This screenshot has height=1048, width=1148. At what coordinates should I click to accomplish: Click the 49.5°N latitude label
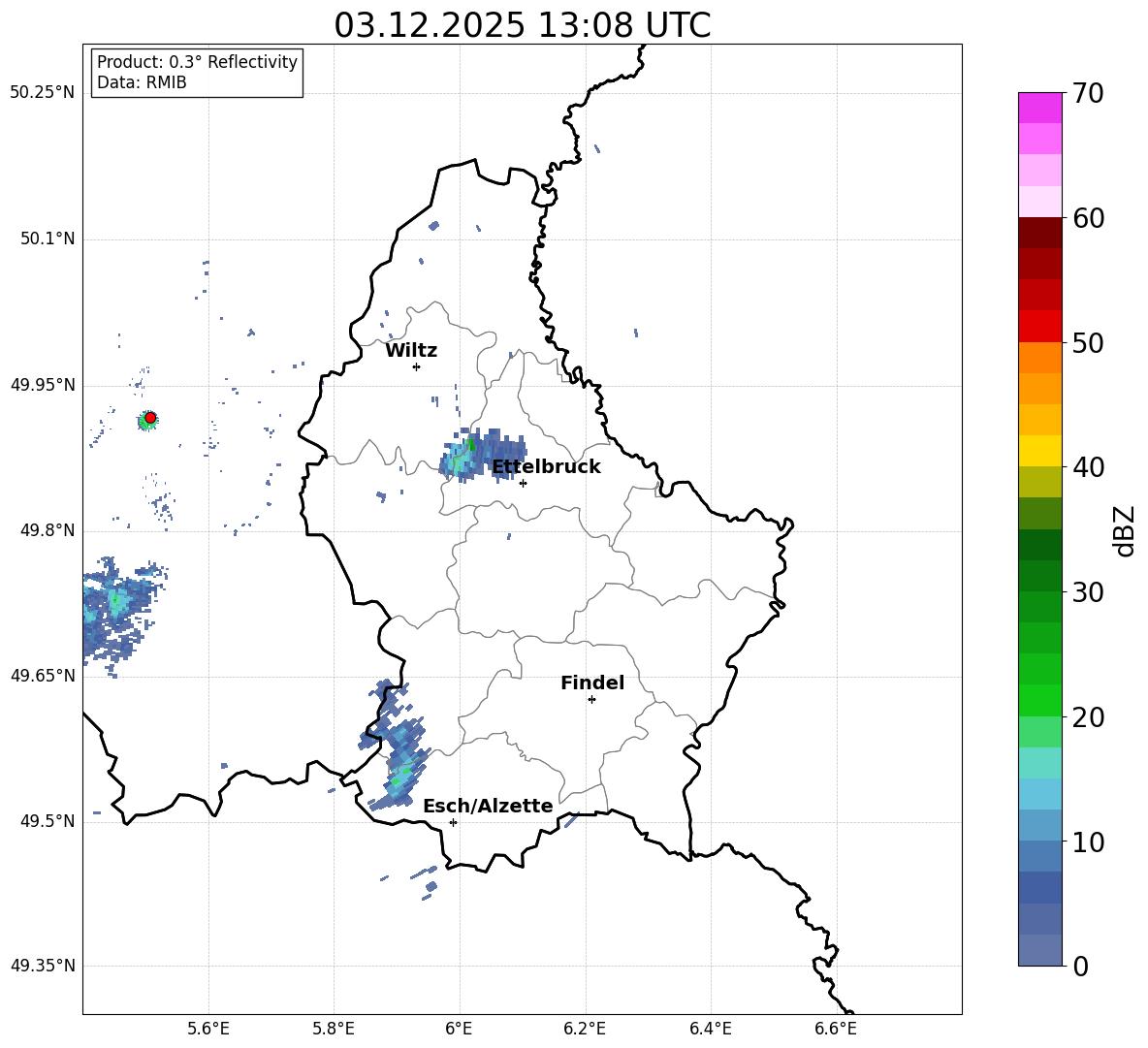click(48, 821)
